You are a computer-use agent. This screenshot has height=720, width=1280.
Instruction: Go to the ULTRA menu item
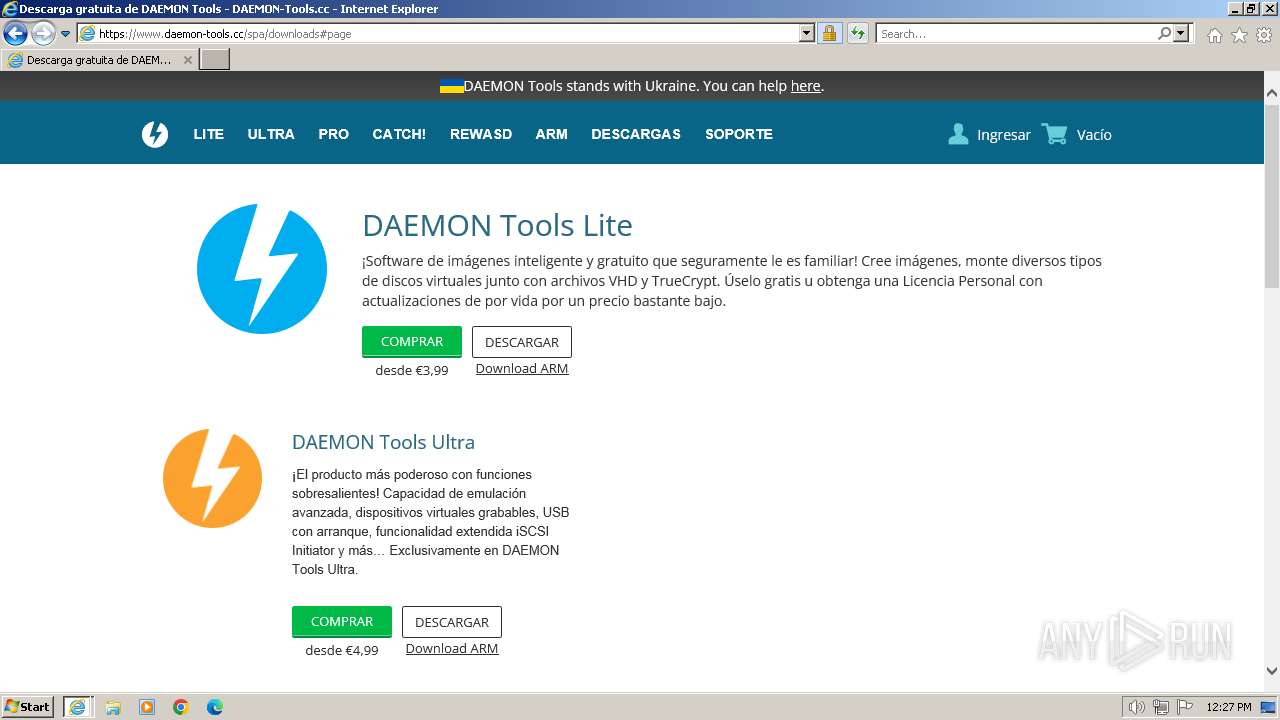[x=271, y=134]
